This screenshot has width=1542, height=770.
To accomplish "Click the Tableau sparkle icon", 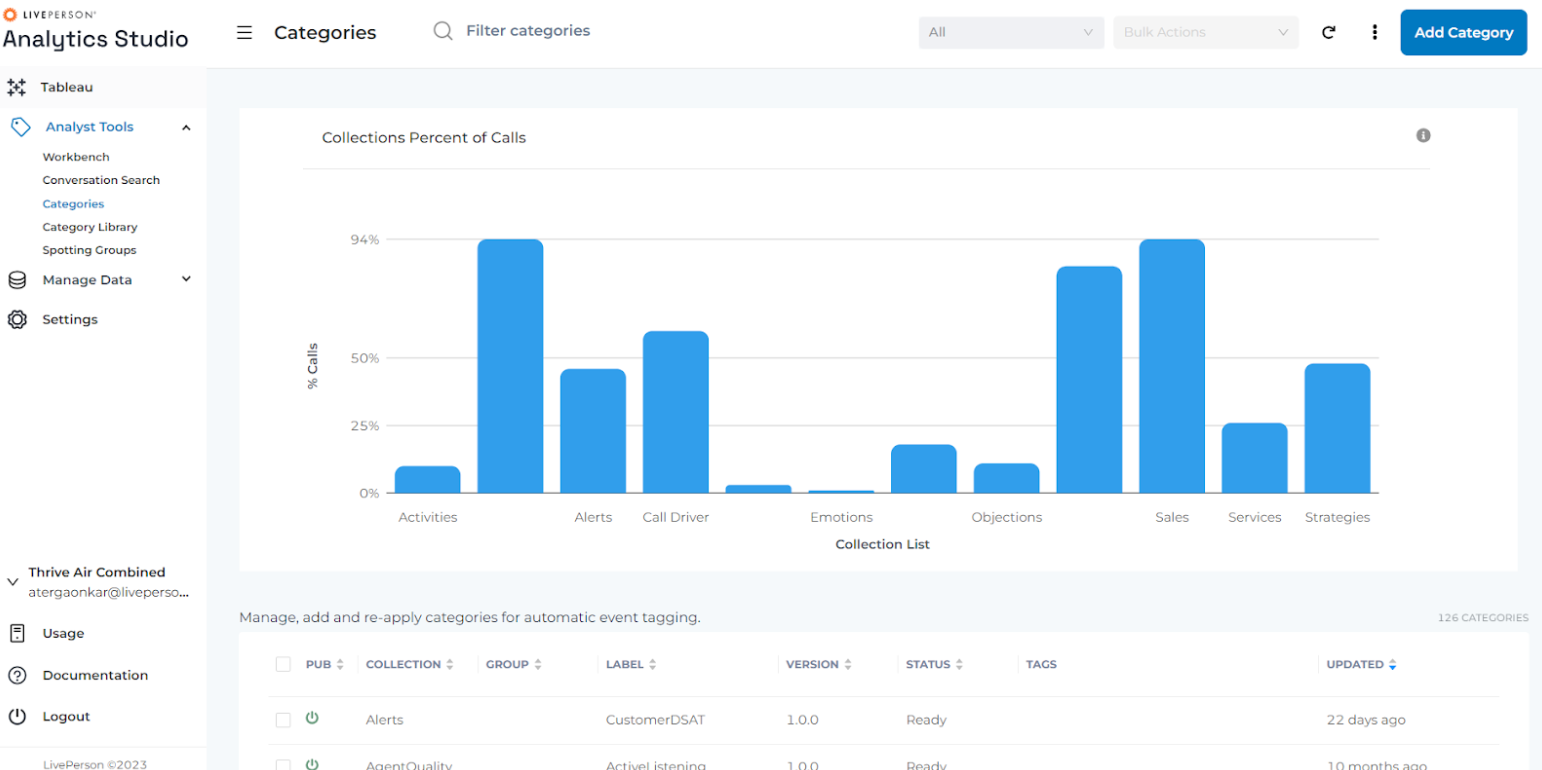I will 16,87.
